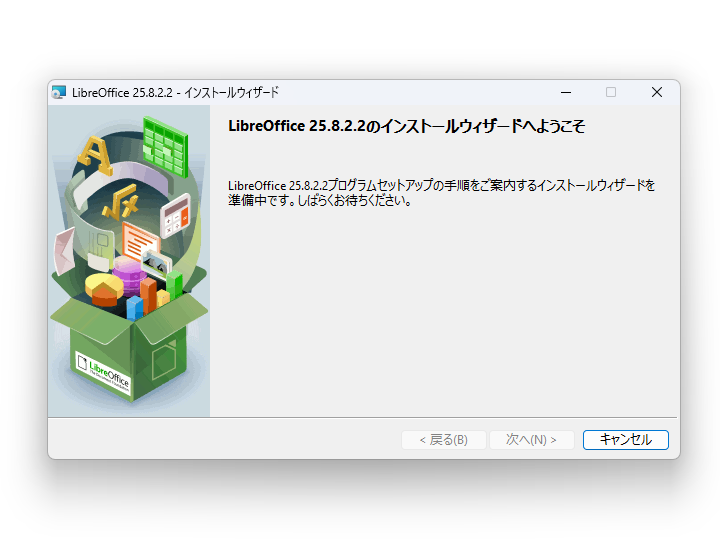Minimize the LibreOffice installer window

(566, 92)
